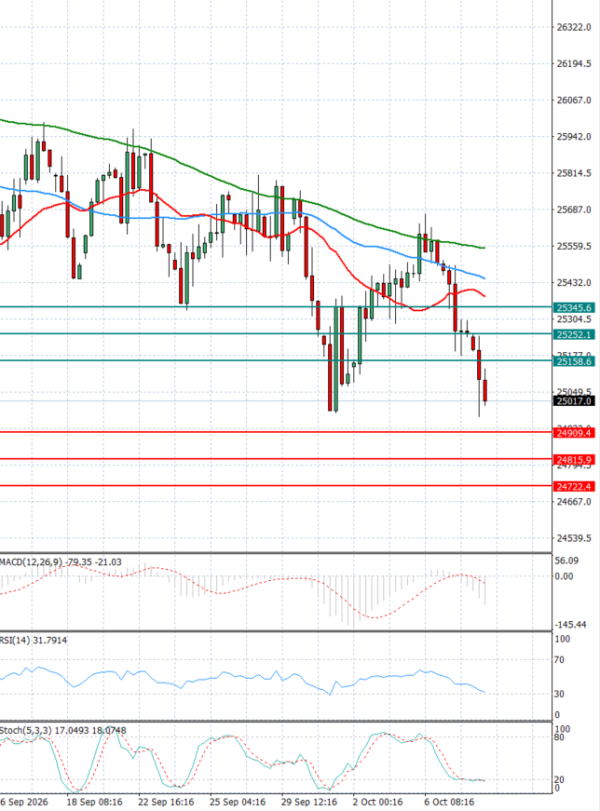The width and height of the screenshot is (600, 811).
Task: Click the 24539.5 price scale value
Action: point(574,538)
